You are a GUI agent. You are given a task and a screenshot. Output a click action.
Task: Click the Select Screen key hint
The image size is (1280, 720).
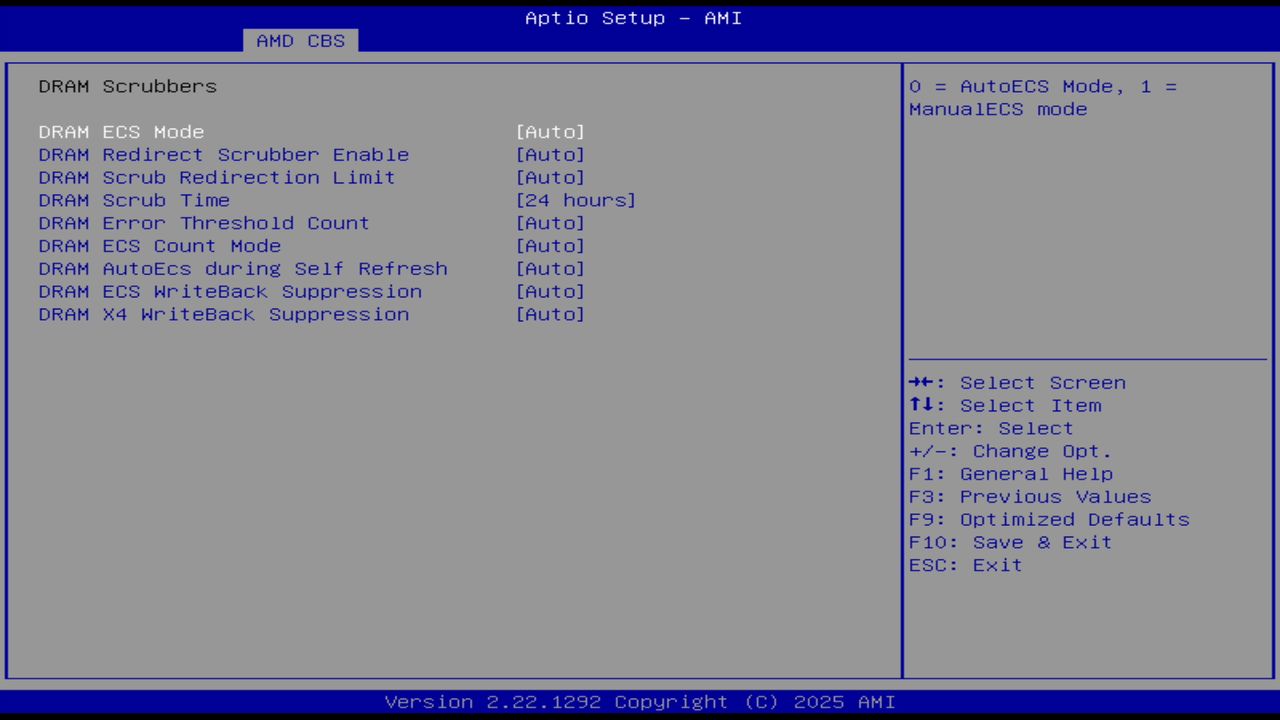coord(1017,383)
